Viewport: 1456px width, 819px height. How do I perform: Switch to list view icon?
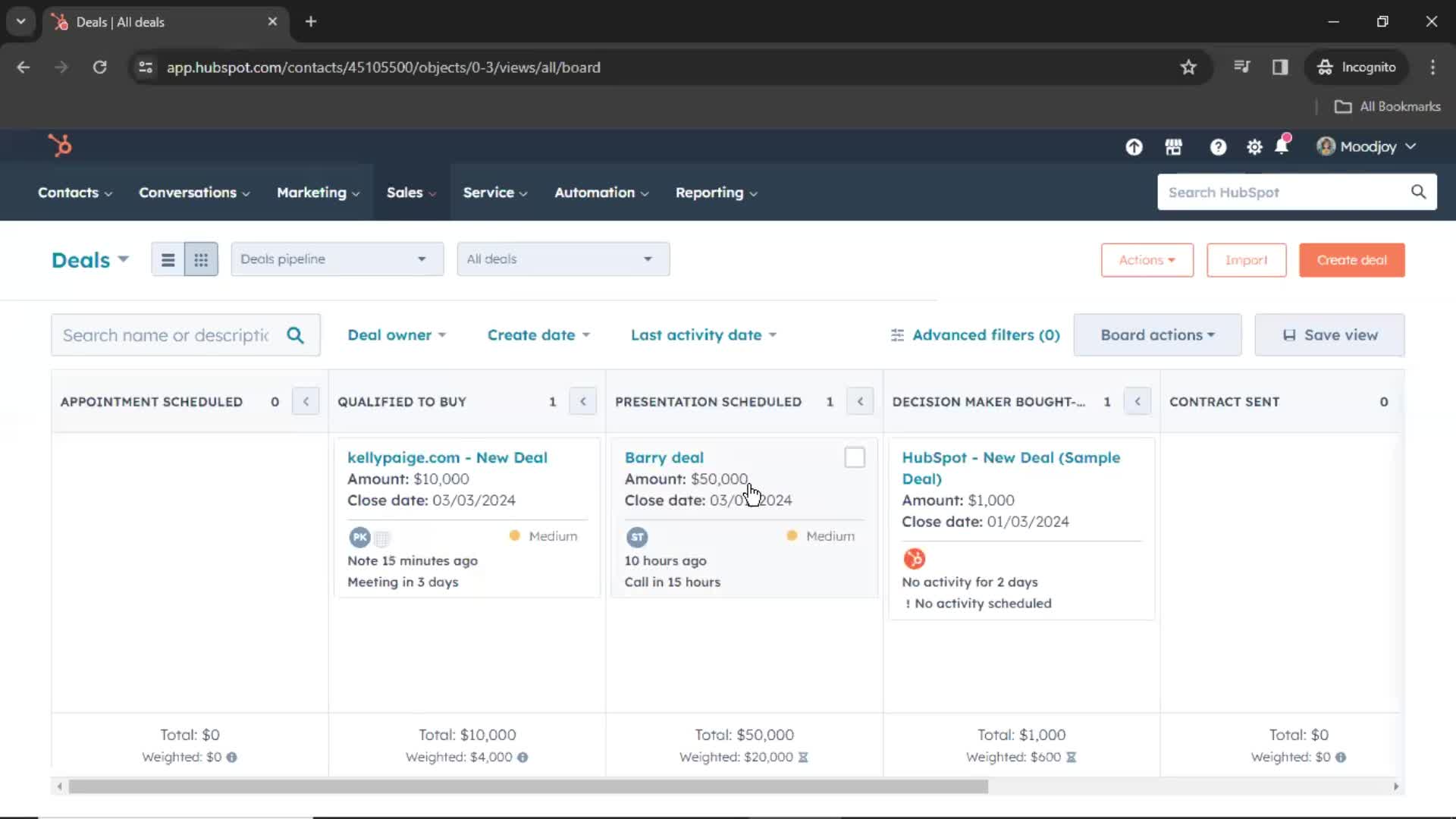[168, 260]
